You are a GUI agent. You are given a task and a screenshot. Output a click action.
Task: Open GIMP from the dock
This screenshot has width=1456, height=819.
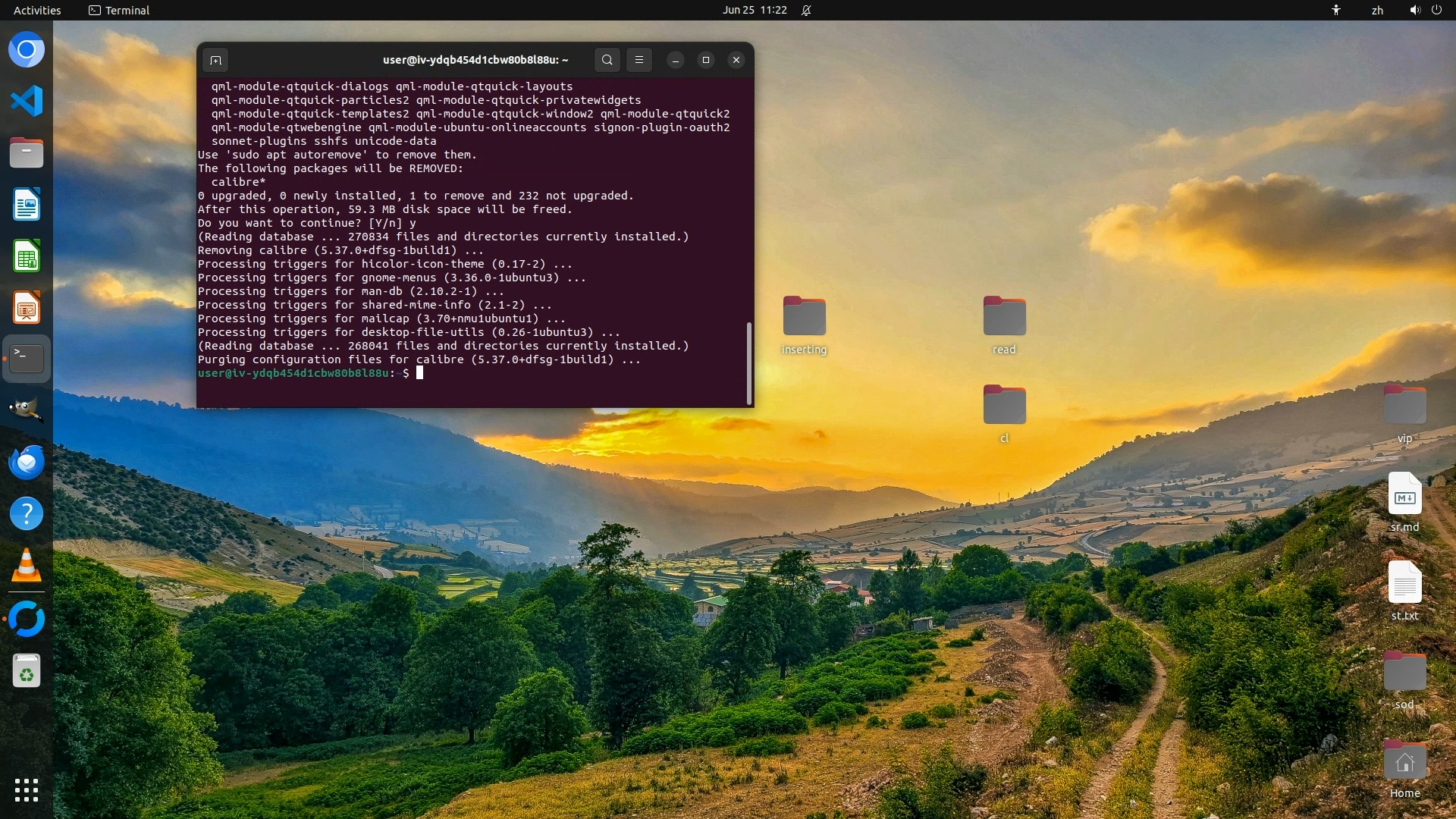27,410
